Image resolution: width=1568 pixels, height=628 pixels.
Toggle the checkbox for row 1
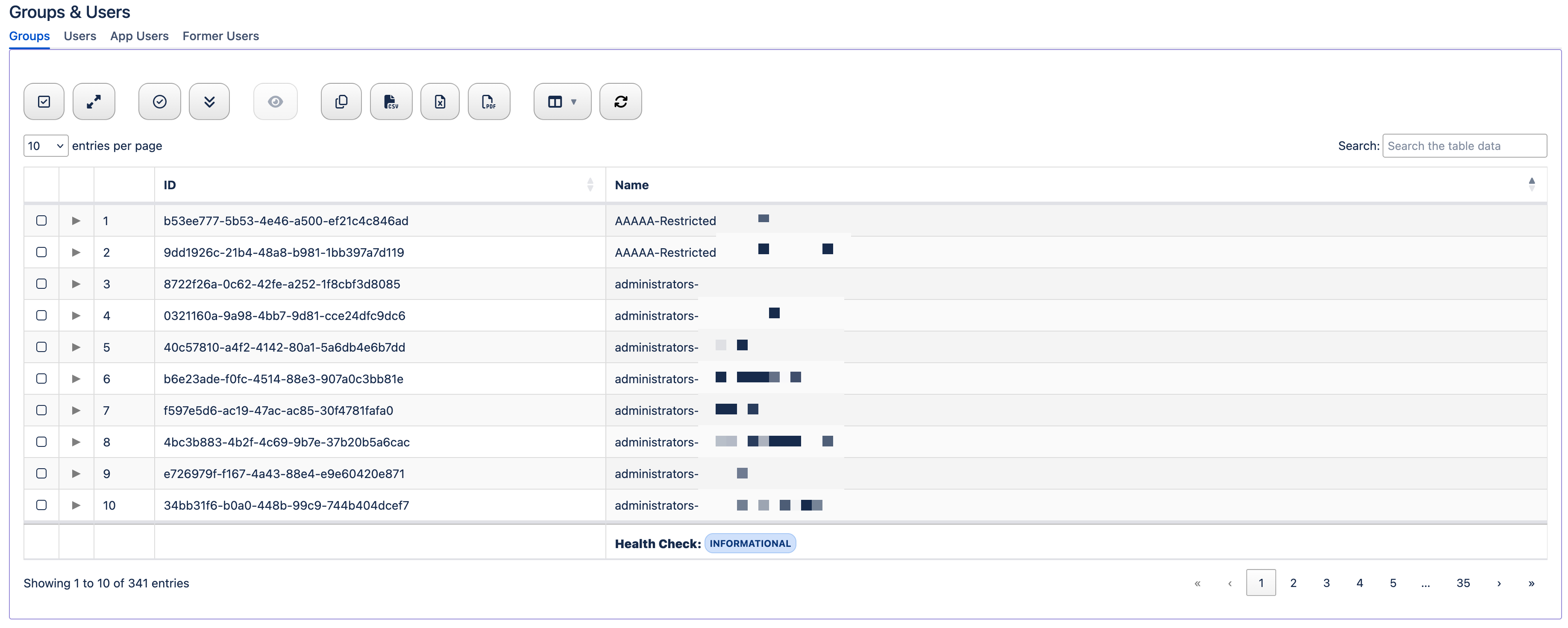[41, 220]
